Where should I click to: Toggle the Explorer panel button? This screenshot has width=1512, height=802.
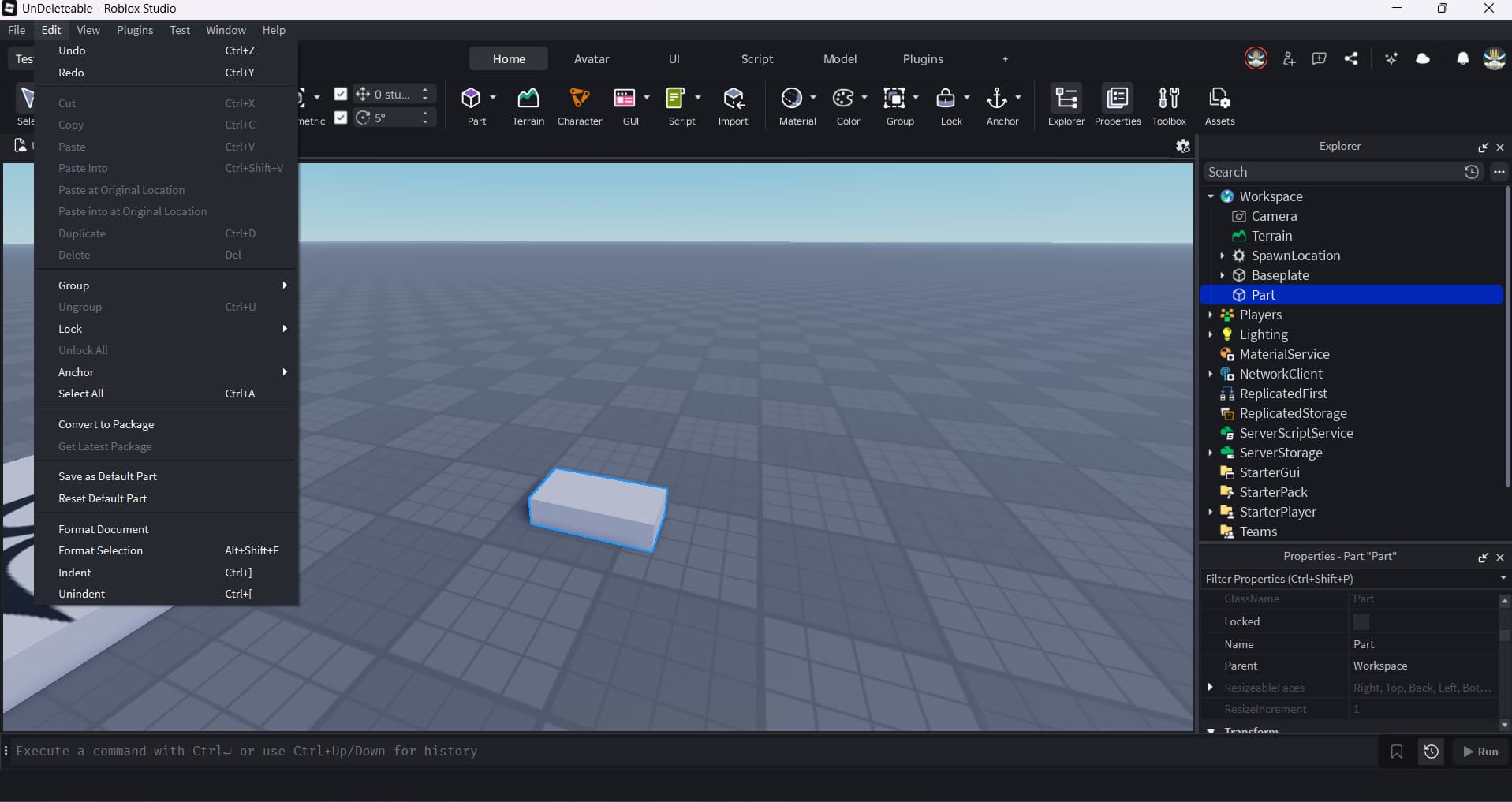coord(1066,106)
